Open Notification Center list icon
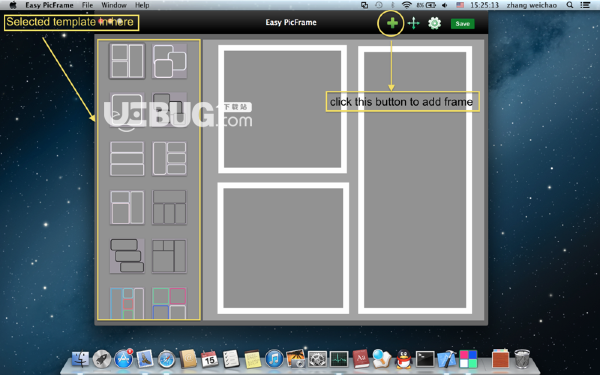Screen dimensions: 600x375 click(x=585, y=5)
